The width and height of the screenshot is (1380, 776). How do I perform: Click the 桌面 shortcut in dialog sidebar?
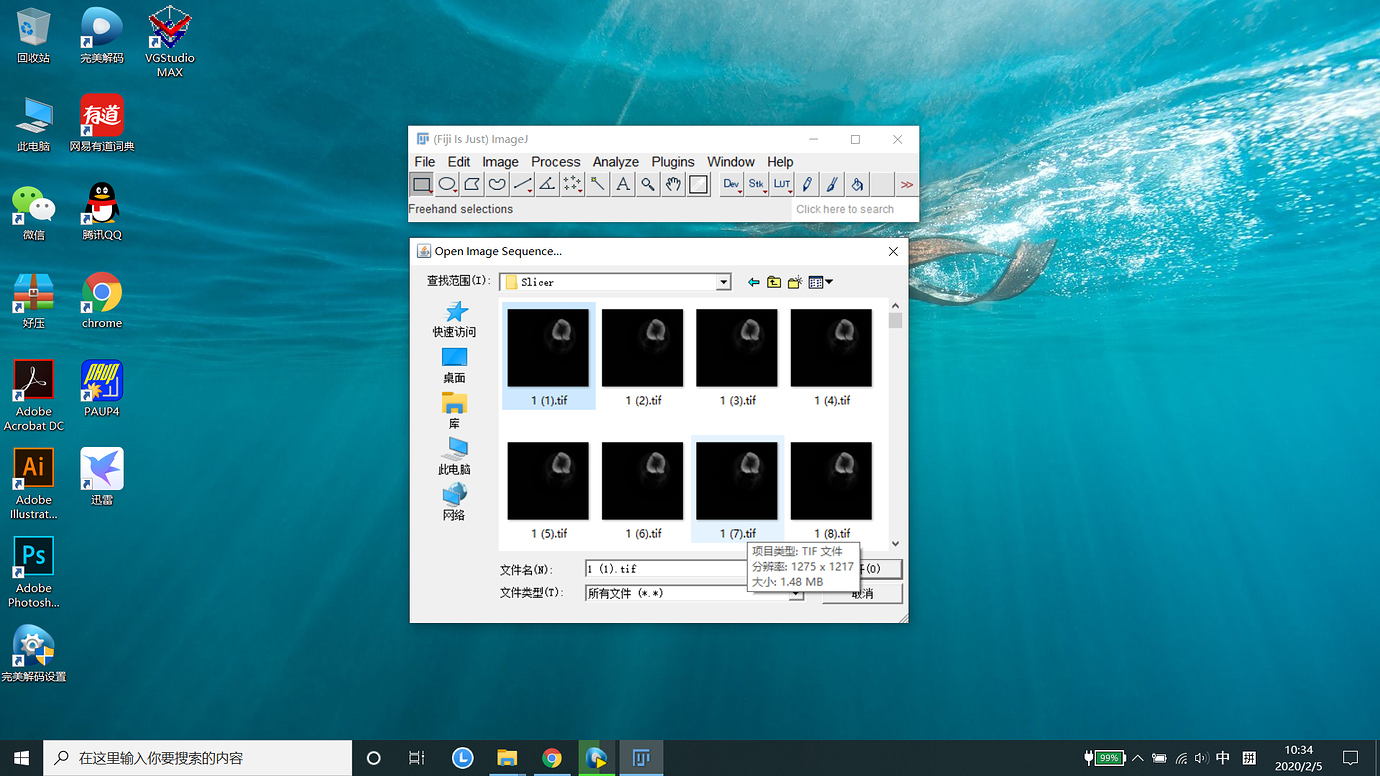point(454,365)
